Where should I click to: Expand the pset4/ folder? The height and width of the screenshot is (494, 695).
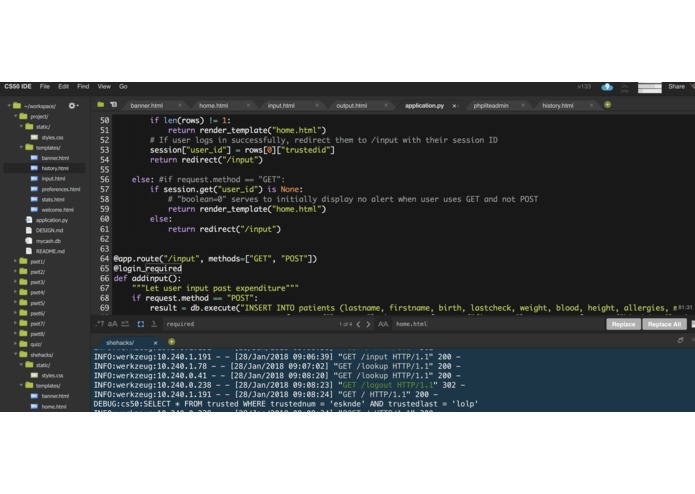pyautogui.click(x=16, y=292)
